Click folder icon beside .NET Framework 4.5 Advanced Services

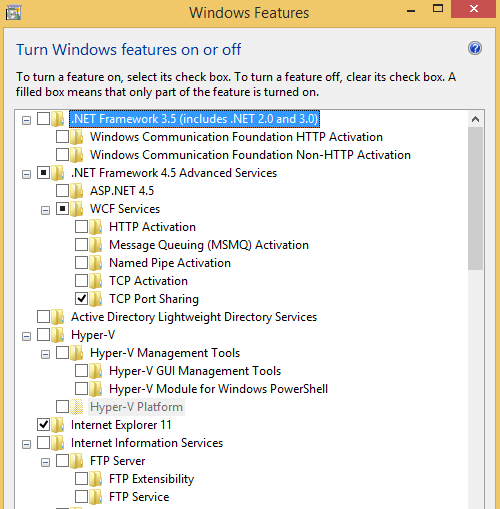click(58, 173)
